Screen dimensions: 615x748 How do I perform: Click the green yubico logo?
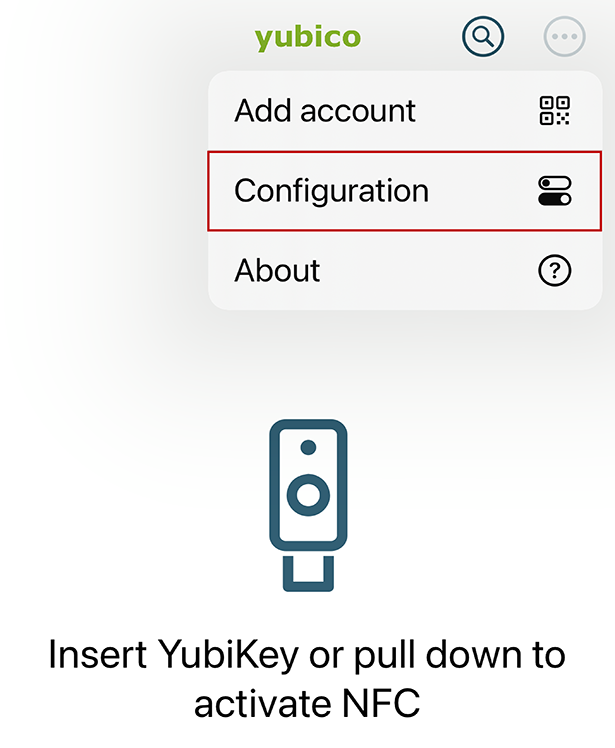click(307, 38)
